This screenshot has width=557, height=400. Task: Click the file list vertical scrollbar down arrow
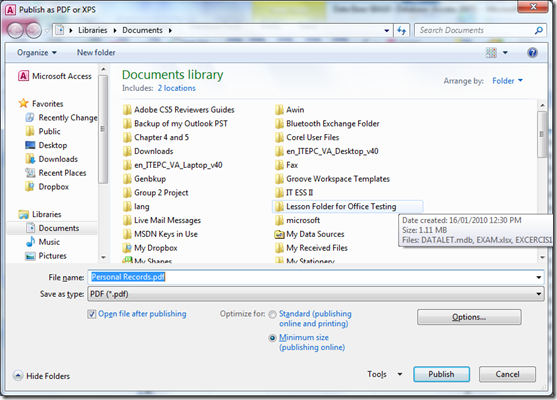point(542,257)
